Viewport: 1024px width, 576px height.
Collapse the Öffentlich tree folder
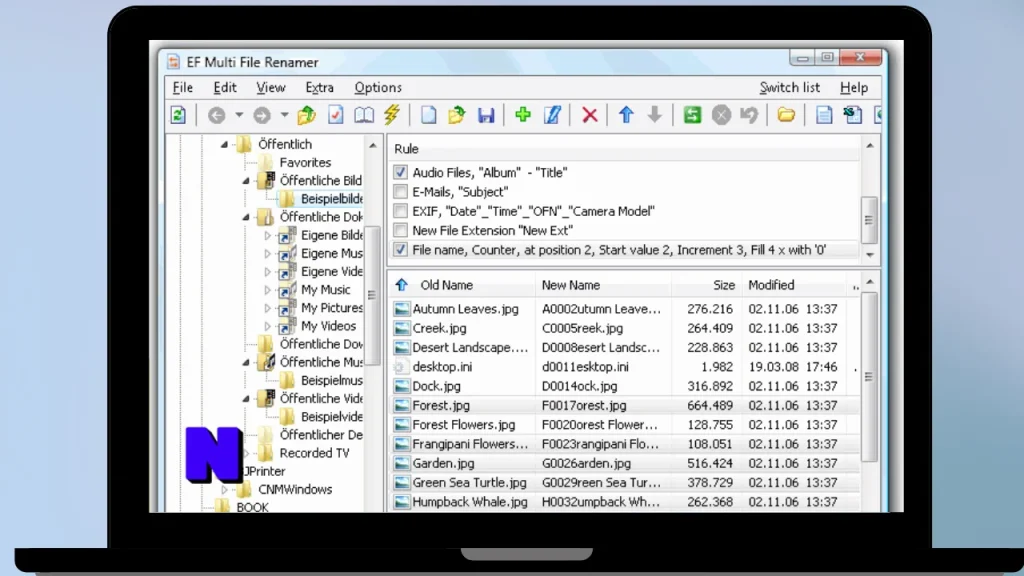[x=225, y=144]
